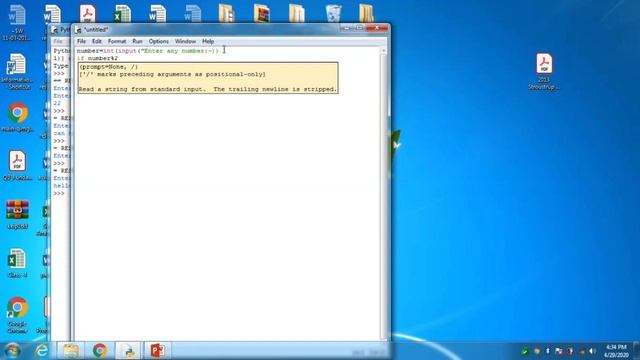Click calltip line about positional-only arguments
640x360 pixels.
[172, 74]
